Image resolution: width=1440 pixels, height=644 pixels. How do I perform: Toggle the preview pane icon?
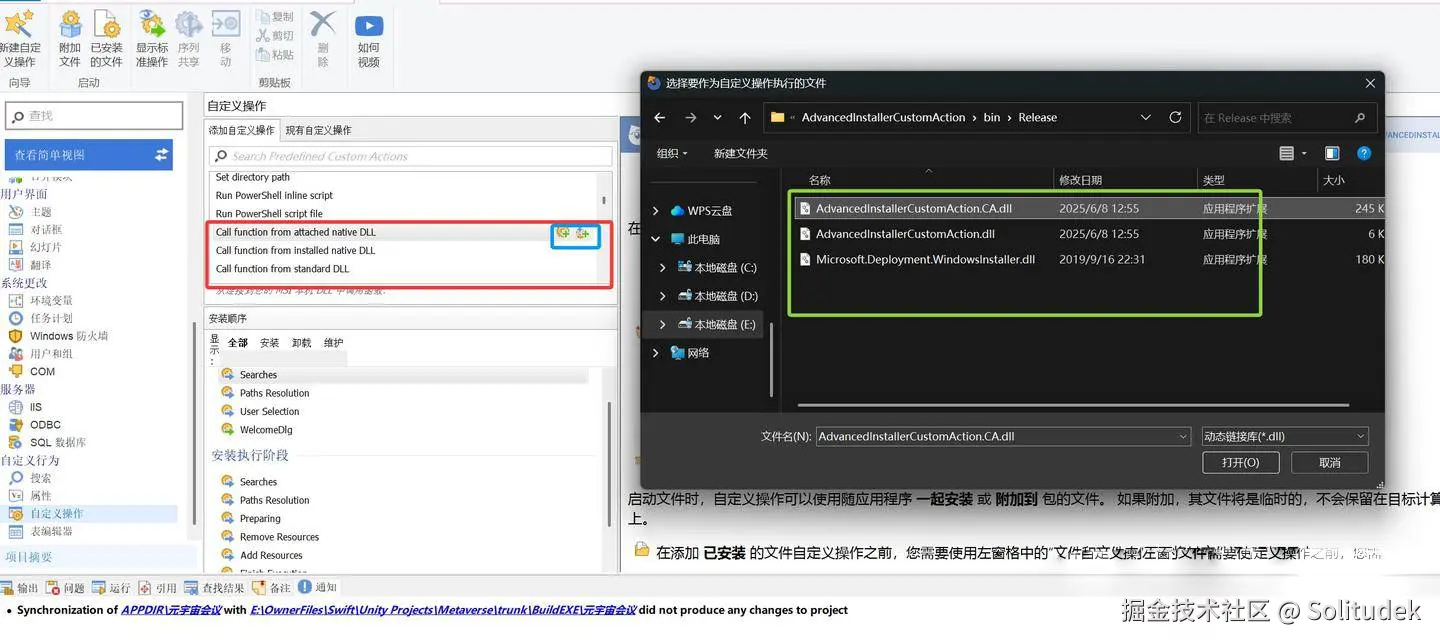(1332, 153)
